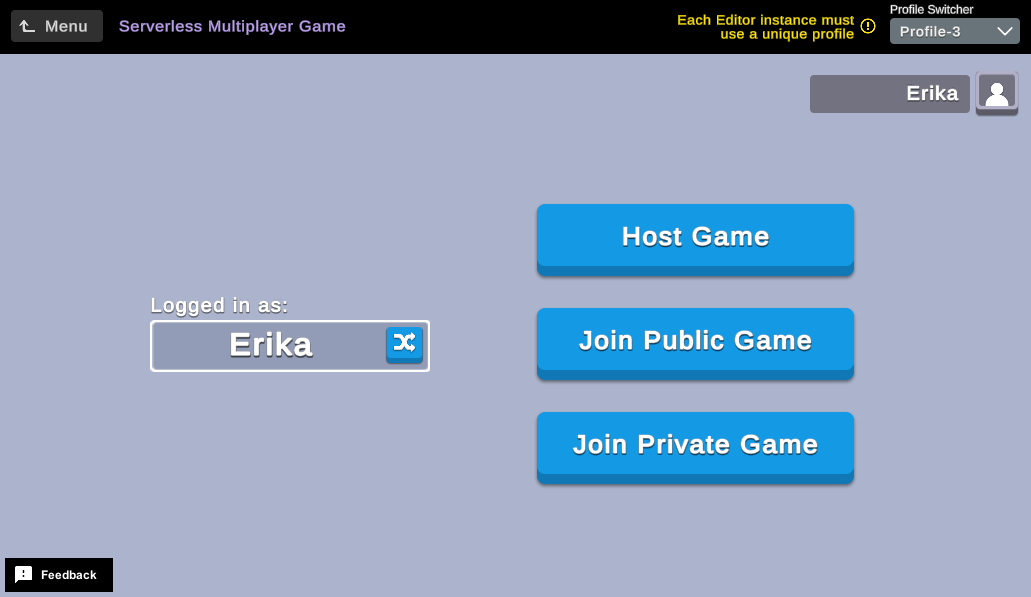Choose Join Public Game

695,341
